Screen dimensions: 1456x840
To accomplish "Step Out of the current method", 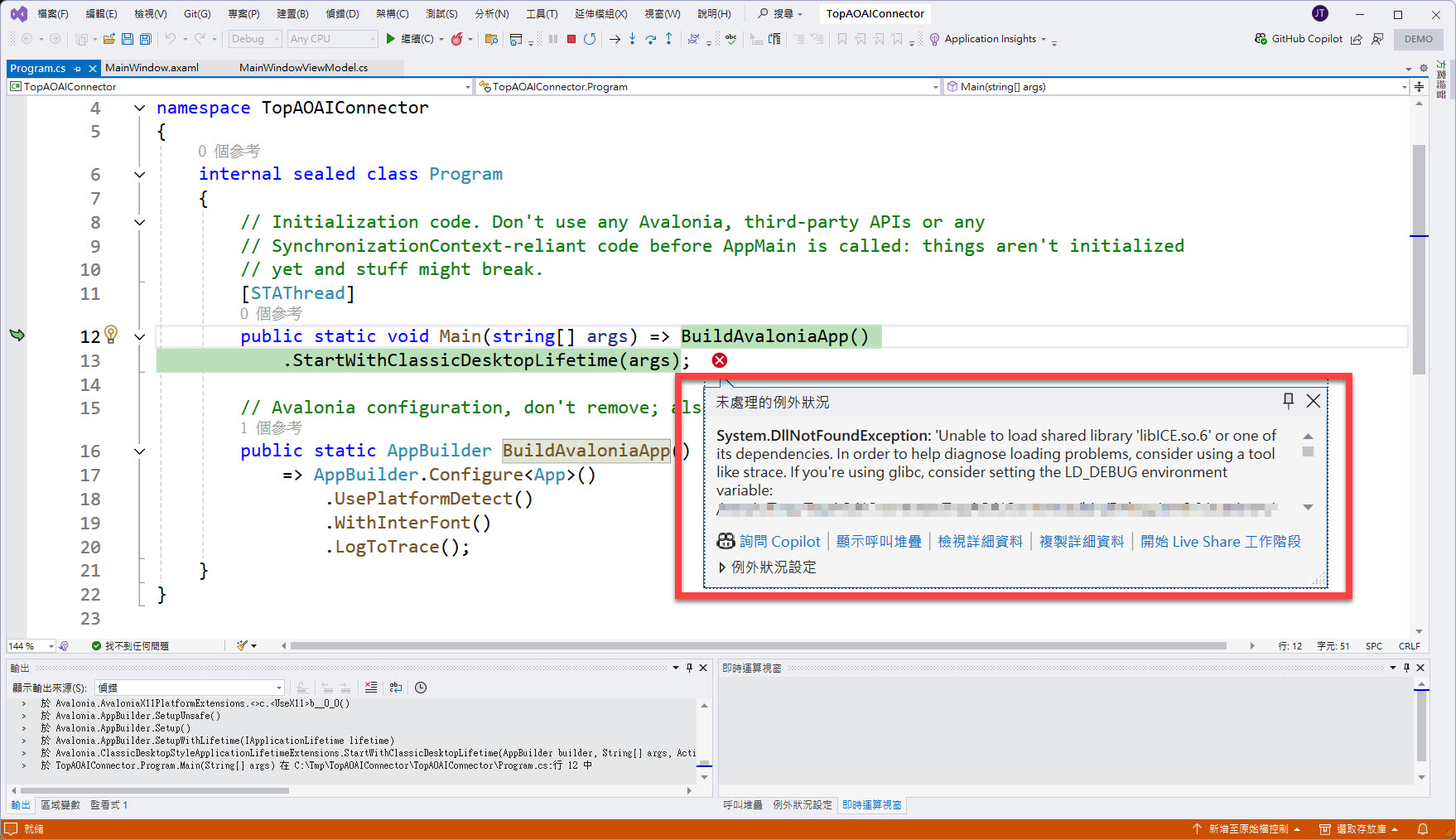I will click(x=668, y=39).
